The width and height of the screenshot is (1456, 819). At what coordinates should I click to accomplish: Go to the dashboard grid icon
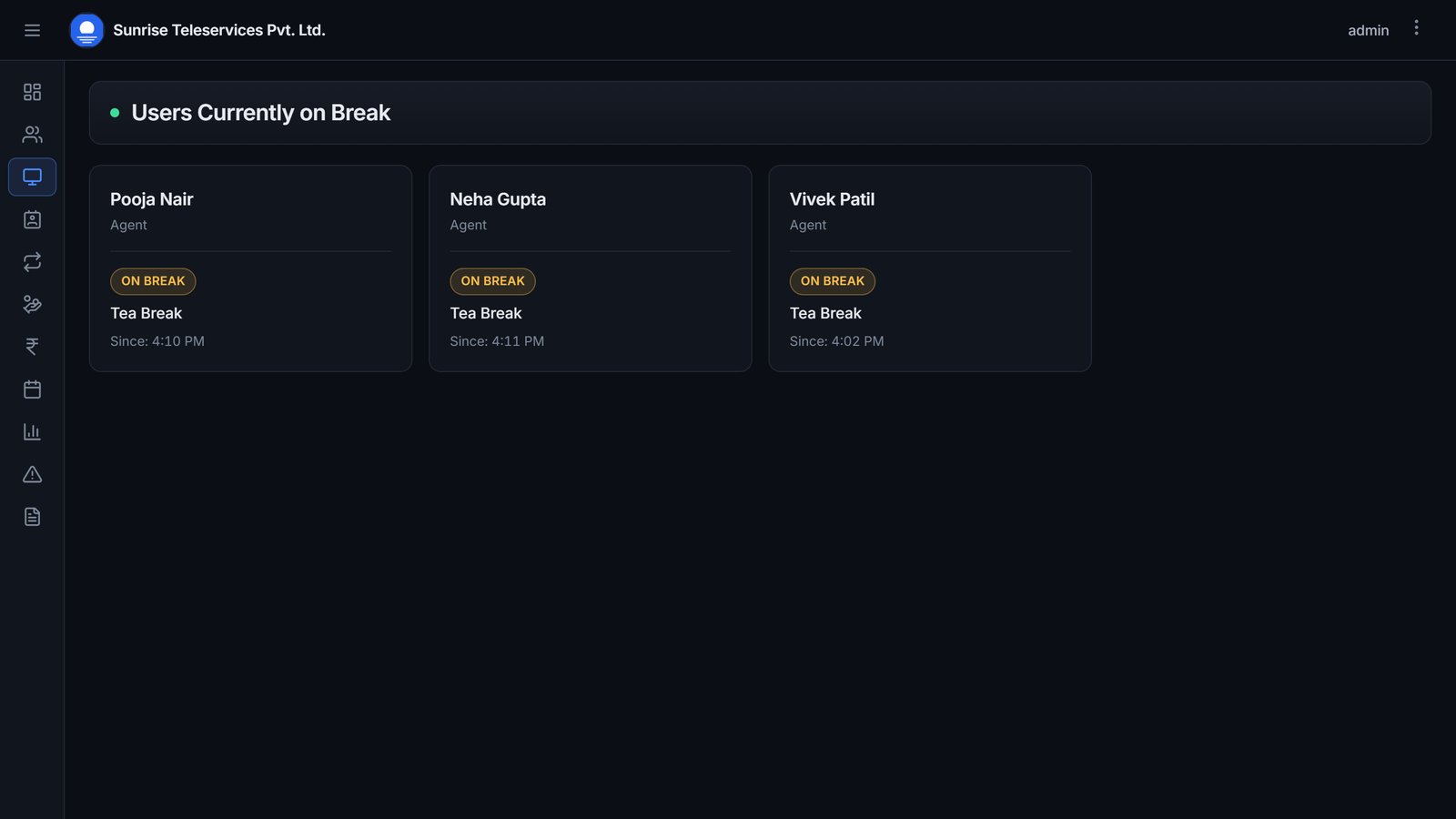click(x=32, y=92)
